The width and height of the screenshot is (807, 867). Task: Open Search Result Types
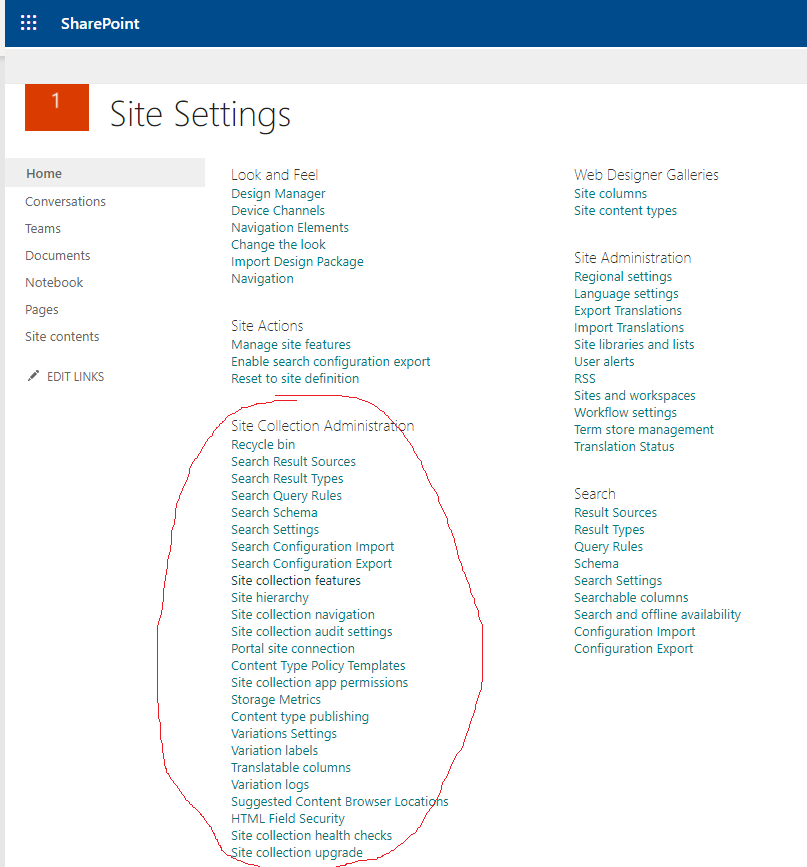287,479
